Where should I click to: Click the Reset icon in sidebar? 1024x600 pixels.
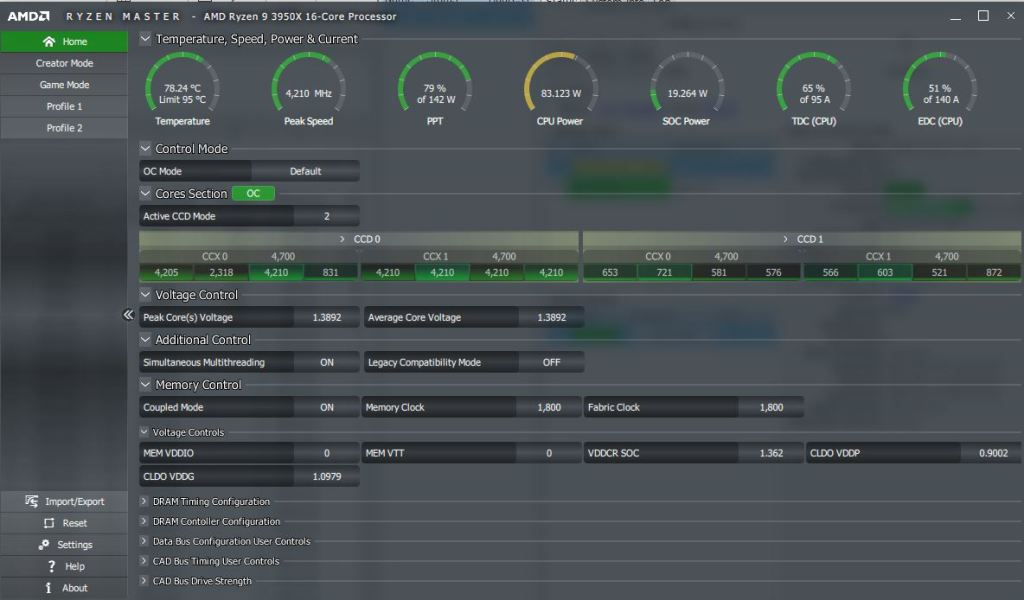[49, 523]
